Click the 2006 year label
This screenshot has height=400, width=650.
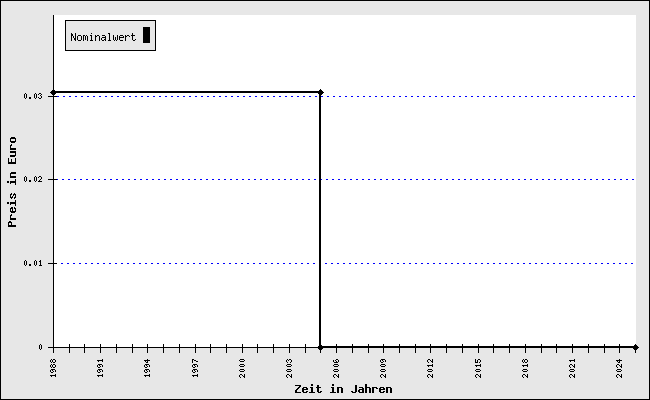[336, 368]
